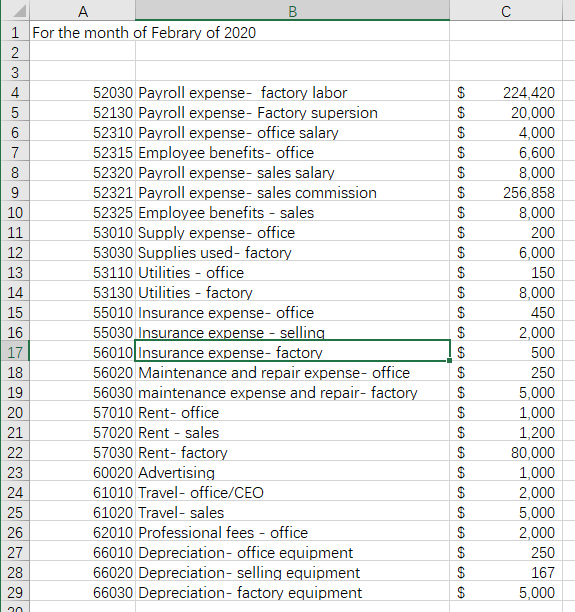Click amount cell 1,200
Image resolution: width=575 pixels, height=612 pixels.
click(x=506, y=432)
